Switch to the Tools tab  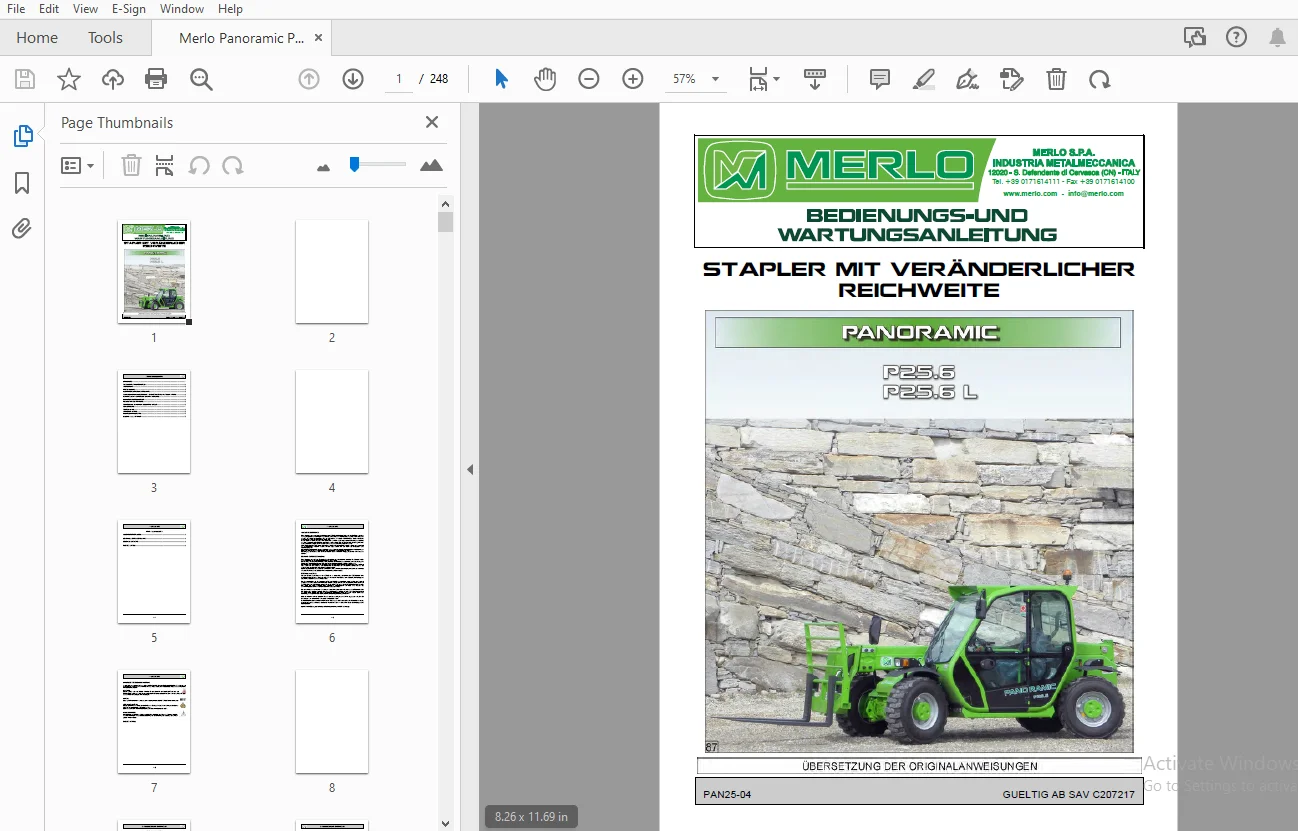point(105,38)
